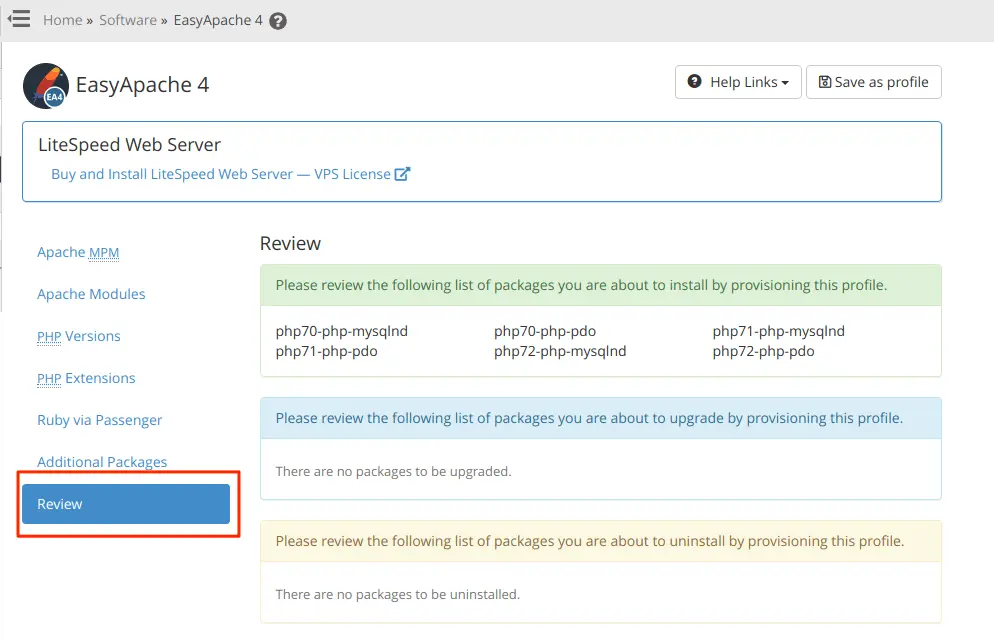Screen dimensions: 994x641
Task: Open the Additional Packages section
Action: click(102, 462)
